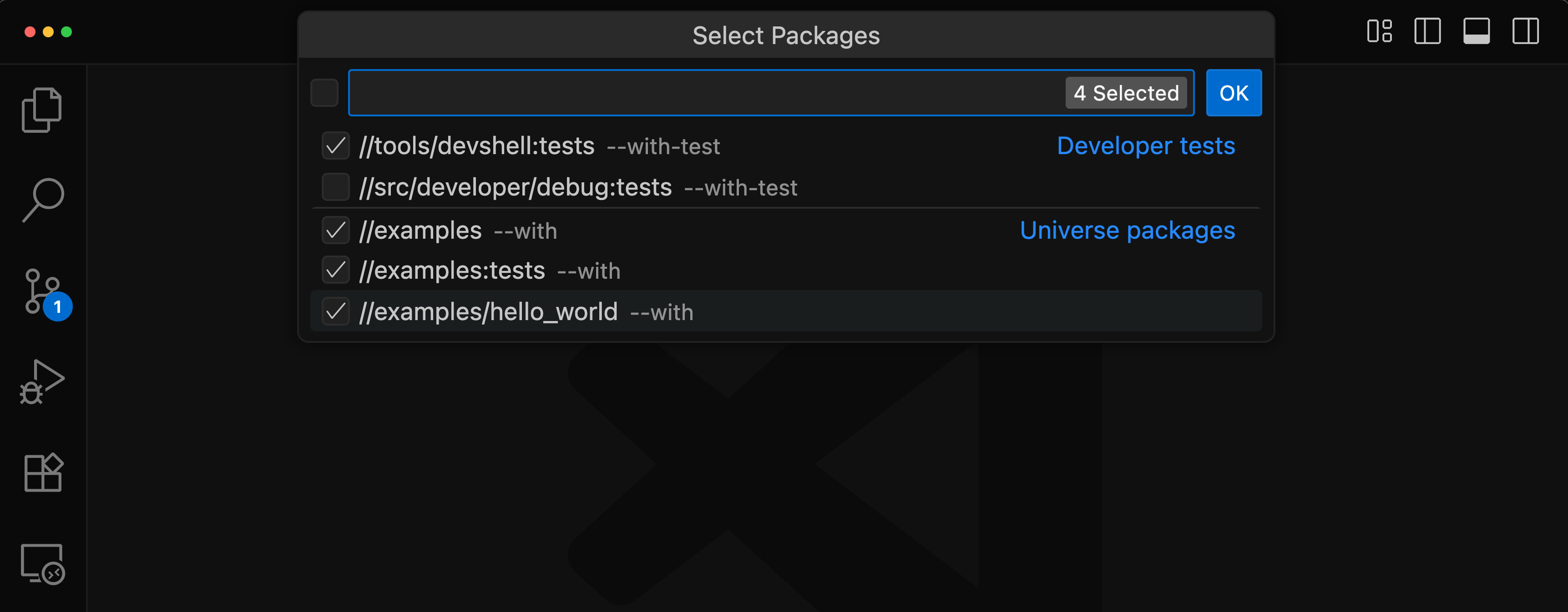Enable the //src/developer/debug:tests checkbox
The image size is (1568, 612).
click(335, 187)
